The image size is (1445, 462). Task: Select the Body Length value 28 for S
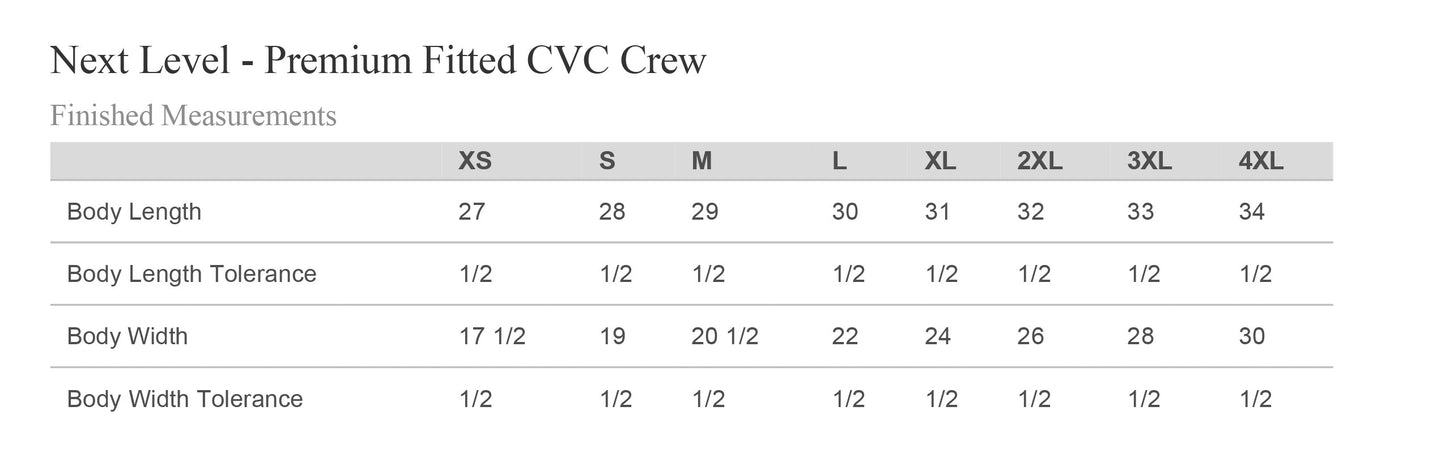612,212
